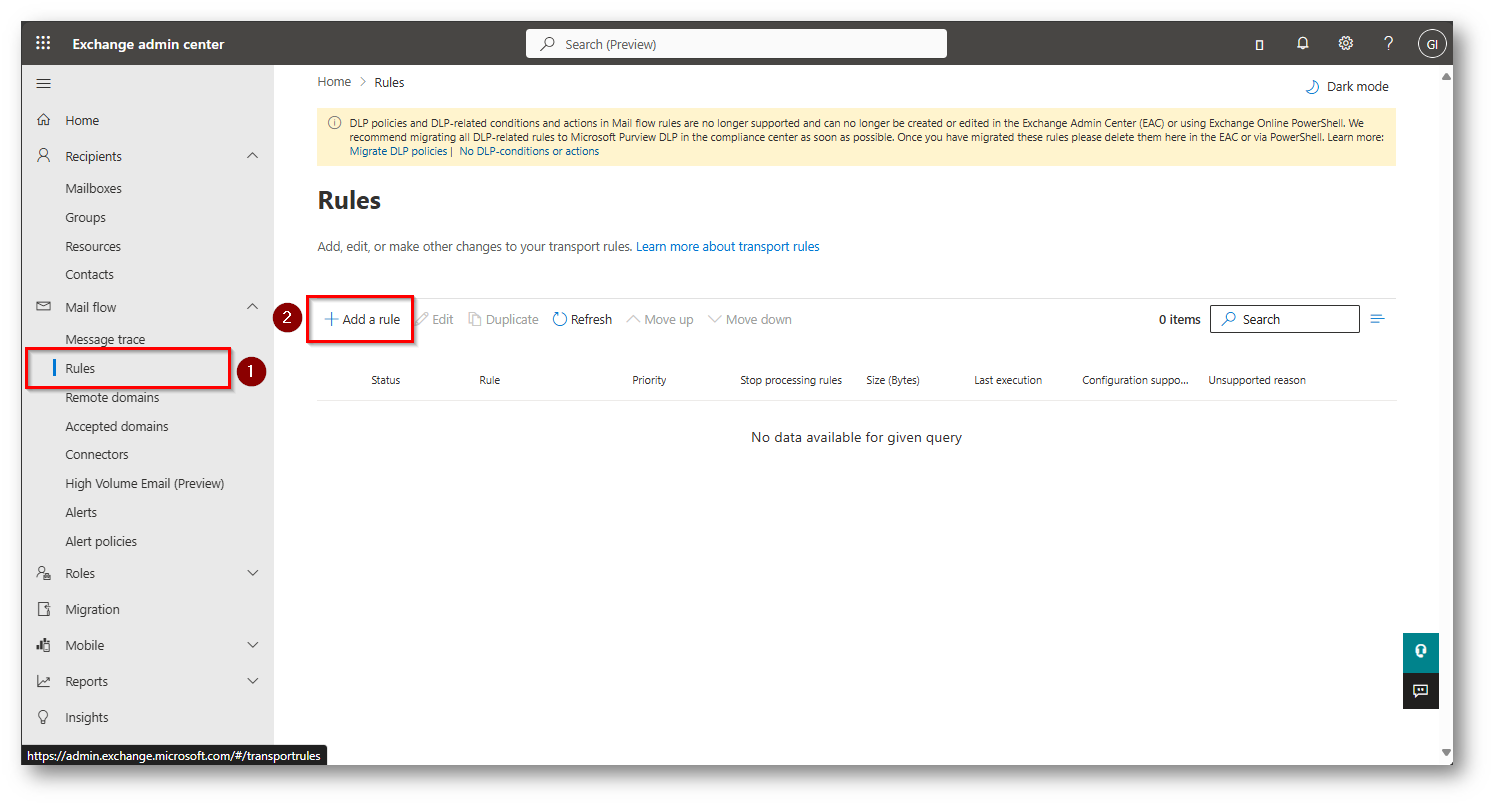Open the GI account avatar
Image resolution: width=1495 pixels, height=807 pixels.
tap(1431, 44)
